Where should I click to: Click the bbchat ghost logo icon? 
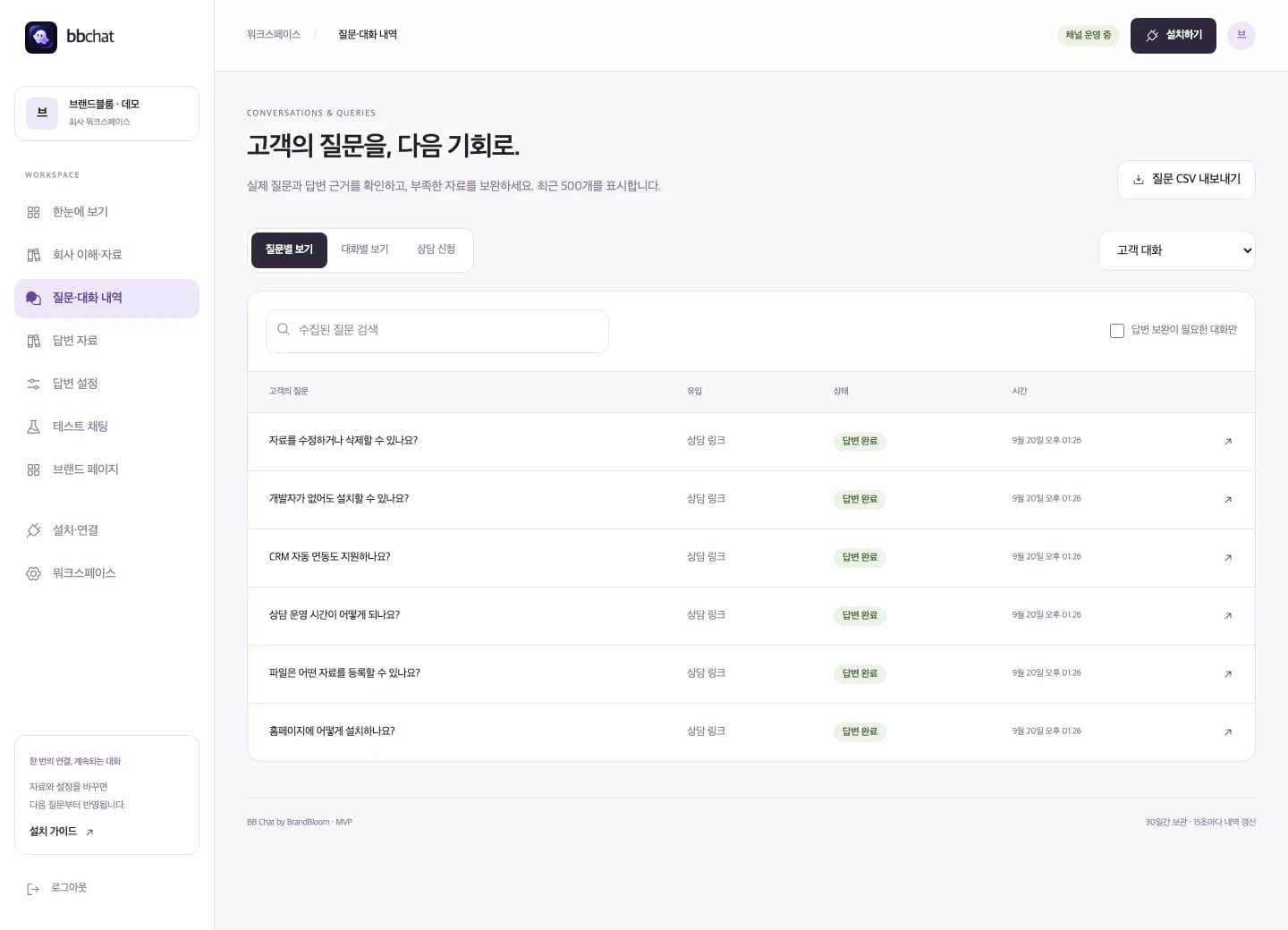tap(41, 37)
